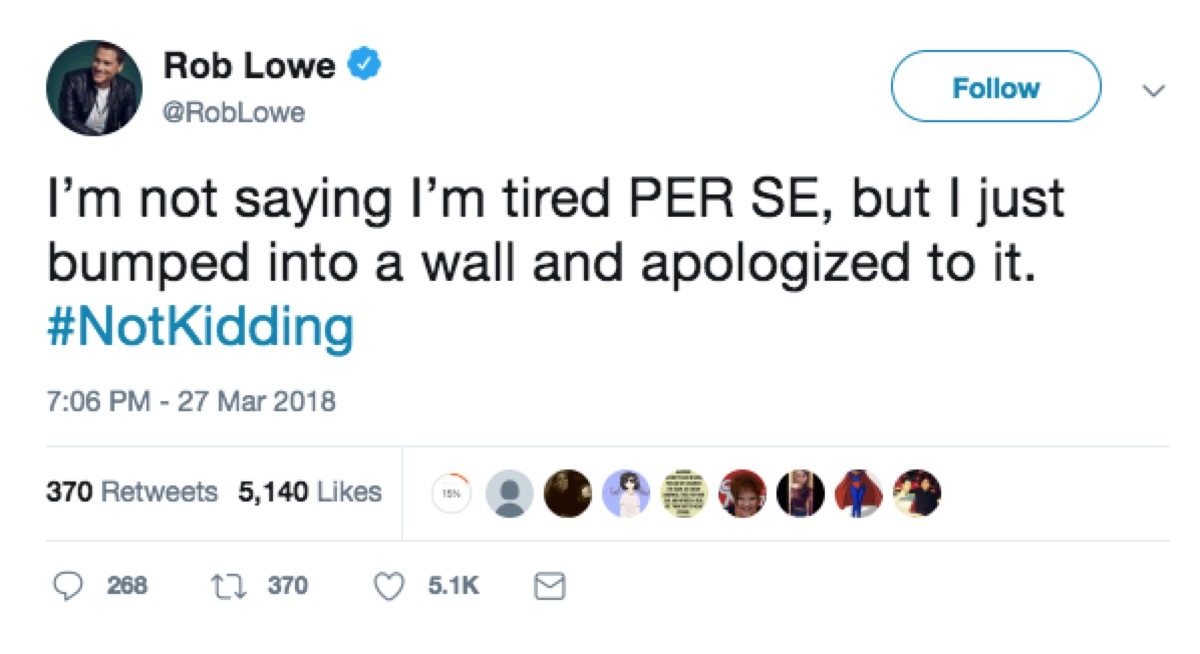Viewport: 1200px width, 654px height.
Task: Open the anonymous gray silhouette liker avatar
Action: point(510,494)
